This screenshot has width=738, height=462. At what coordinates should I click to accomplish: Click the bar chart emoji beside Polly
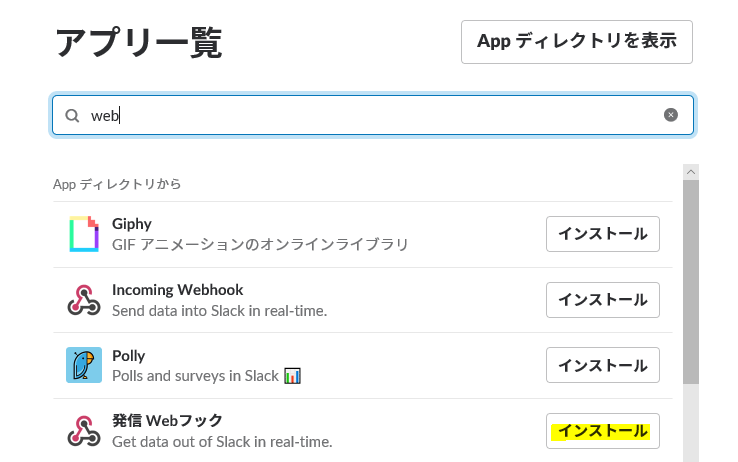(292, 376)
